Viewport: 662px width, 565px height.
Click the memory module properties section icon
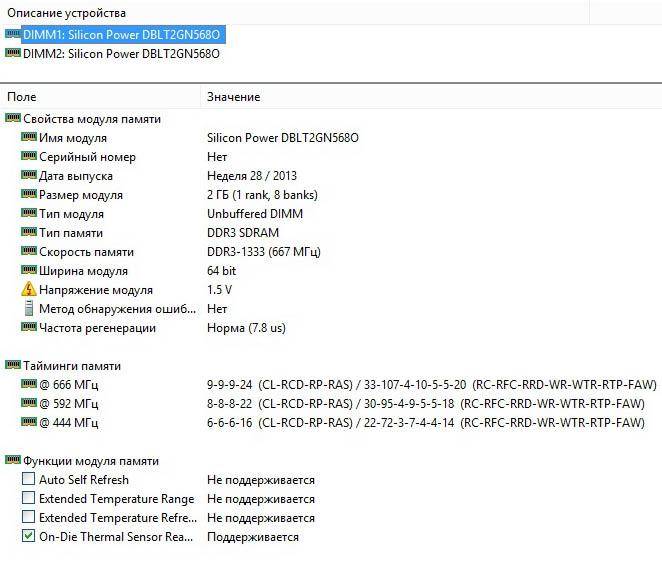[13, 119]
